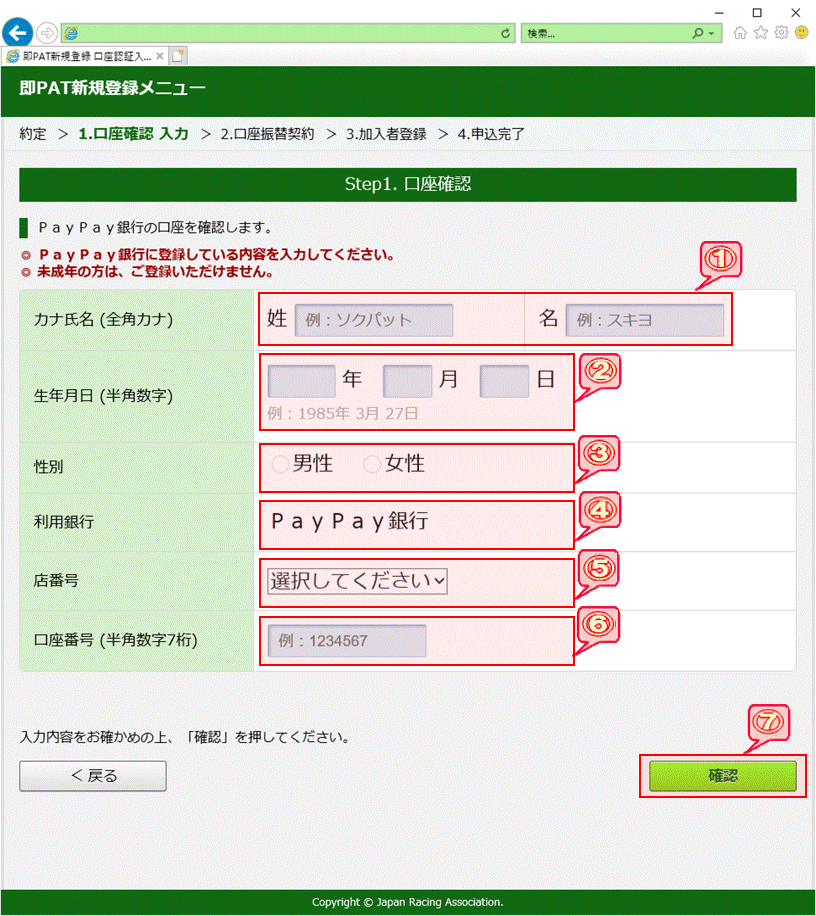Screen dimensions: 816x916
Task: Focus the birth year input field
Action: point(301,381)
